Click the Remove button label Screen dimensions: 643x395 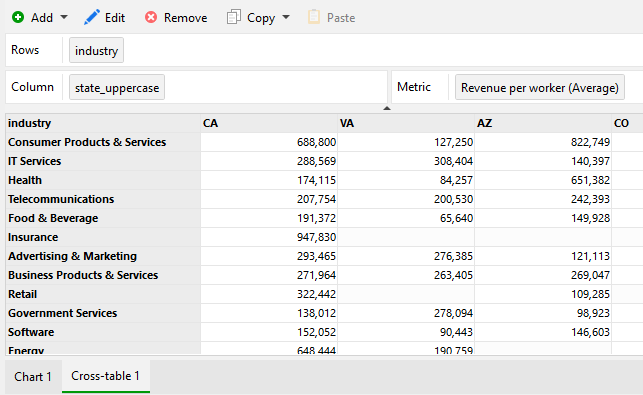coord(185,18)
